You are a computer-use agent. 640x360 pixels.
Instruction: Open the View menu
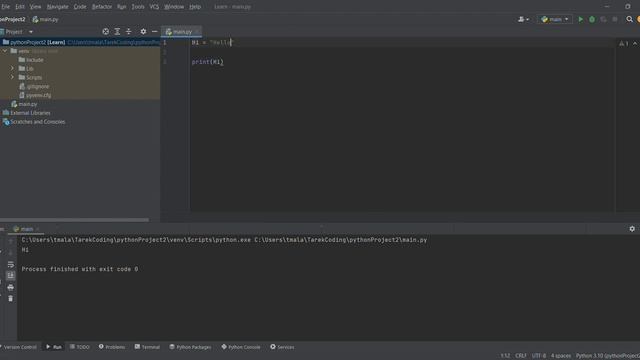[x=35, y=7]
